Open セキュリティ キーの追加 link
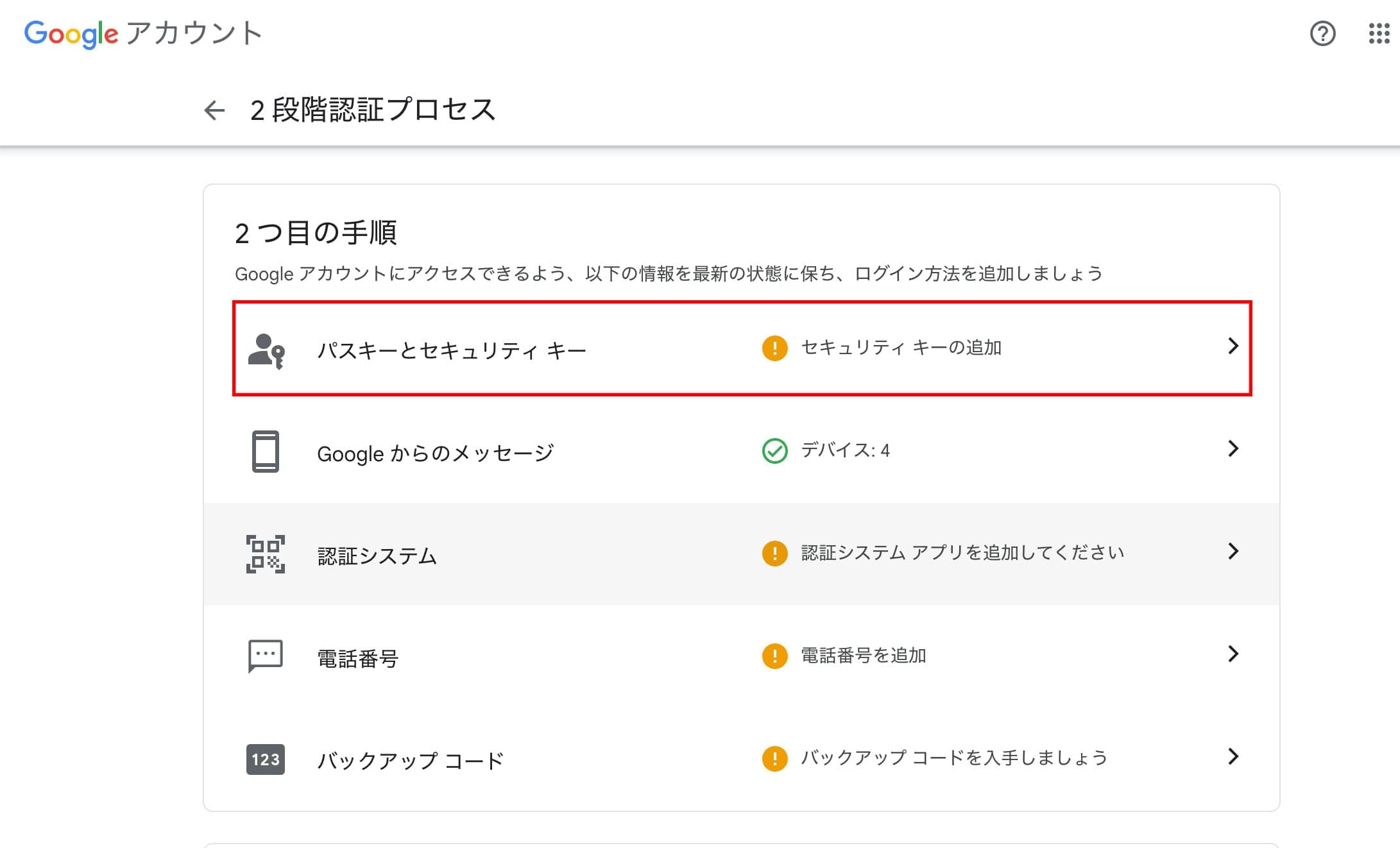Viewport: 1400px width, 848px height. [901, 348]
